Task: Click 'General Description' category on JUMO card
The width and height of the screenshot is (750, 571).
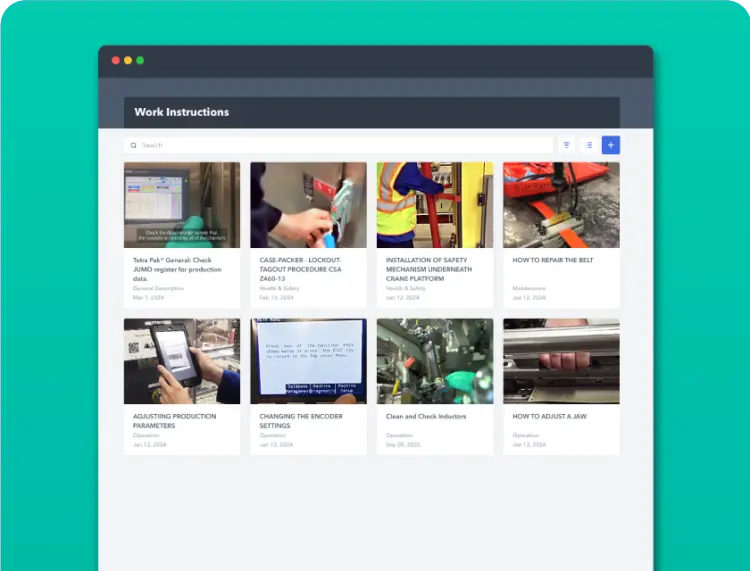Action: click(x=158, y=288)
